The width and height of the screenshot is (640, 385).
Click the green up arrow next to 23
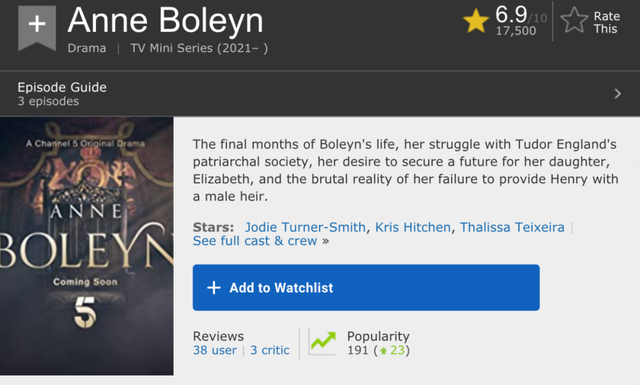[x=383, y=351]
